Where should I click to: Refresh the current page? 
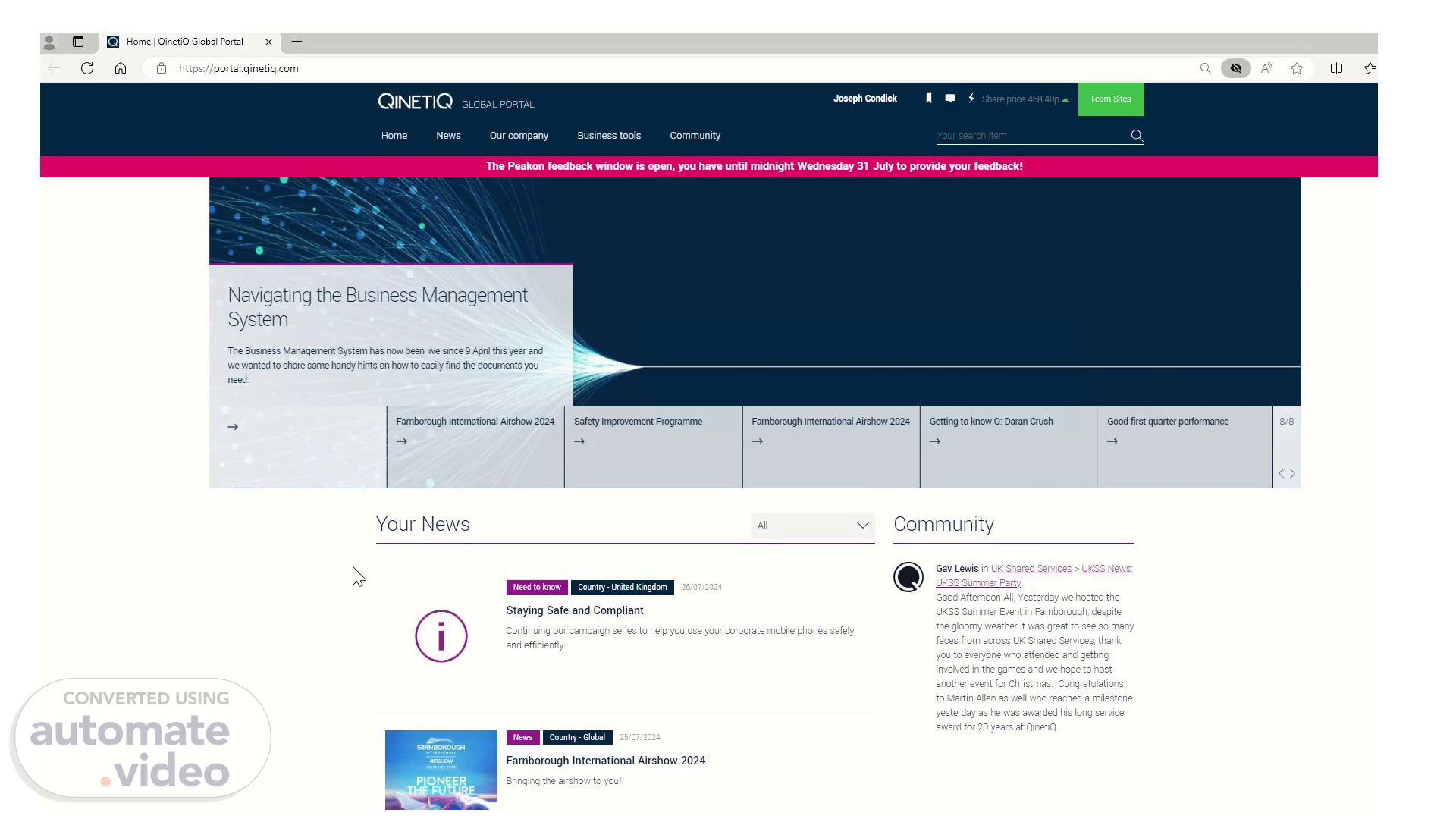87,68
